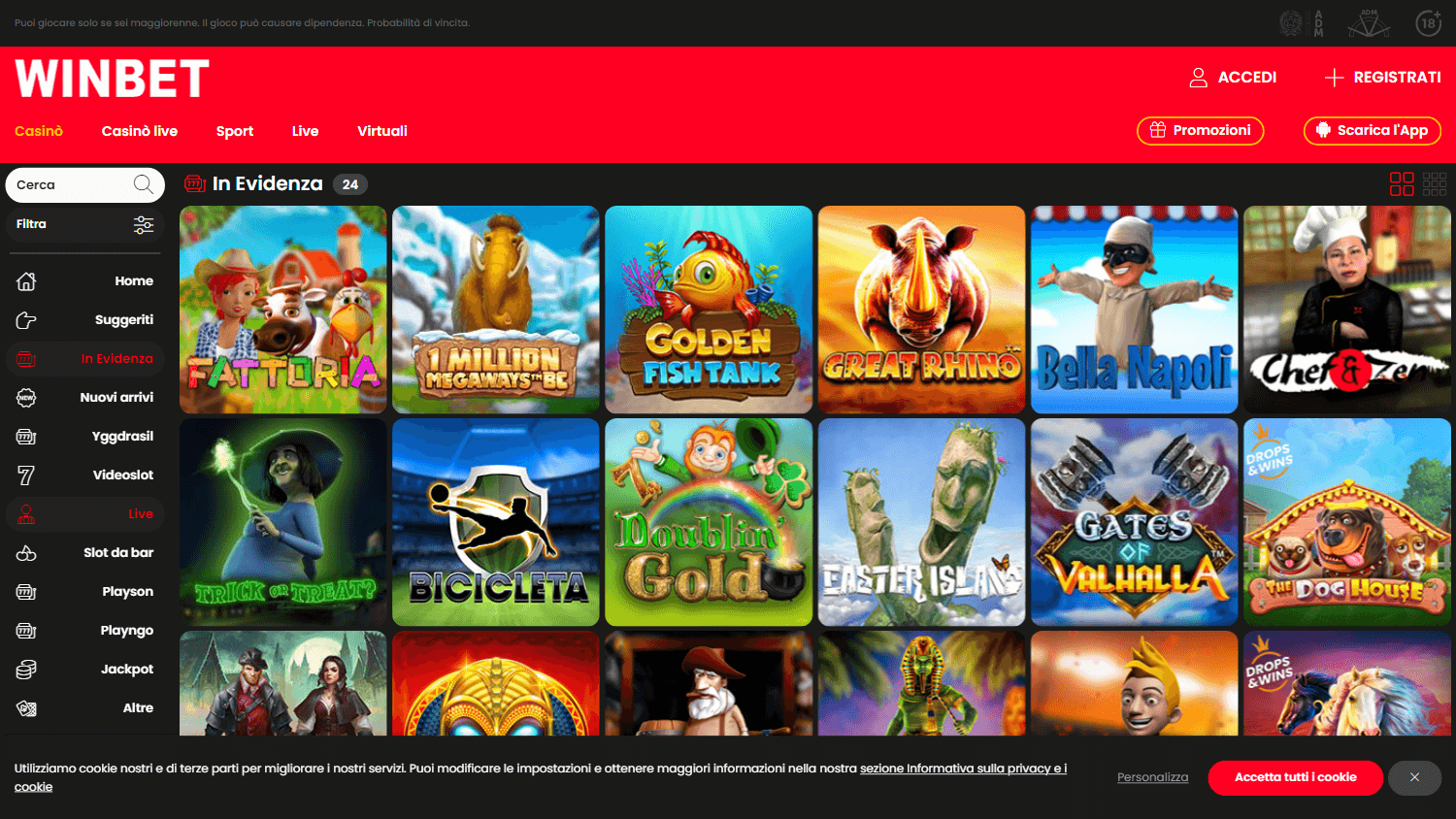Switch to the large tile grid view
This screenshot has width=1456, height=819.
1402,183
